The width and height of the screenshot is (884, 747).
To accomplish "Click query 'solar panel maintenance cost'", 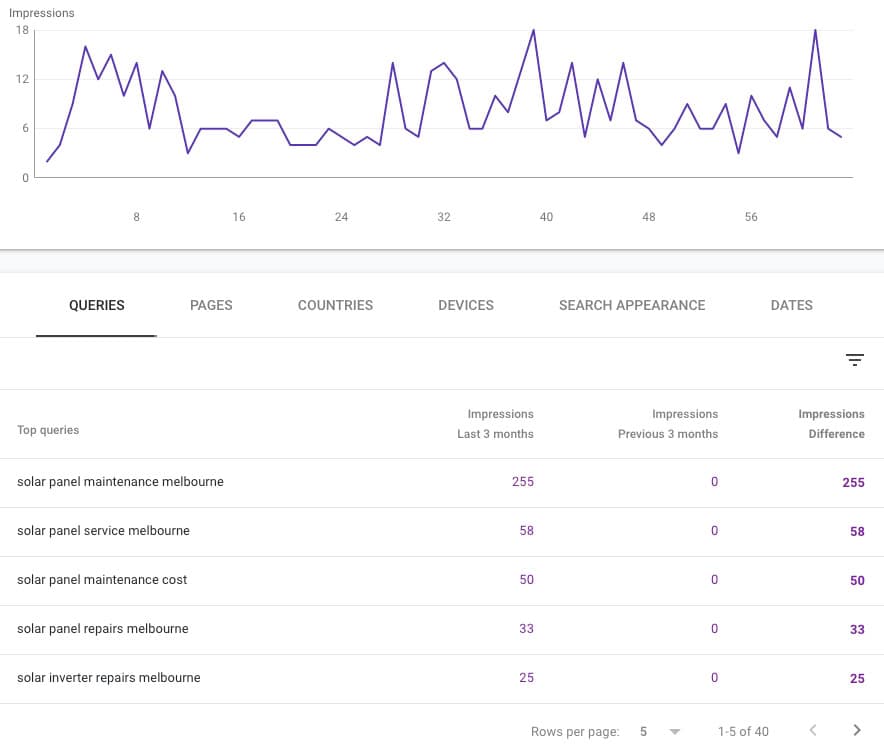I will point(102,580).
